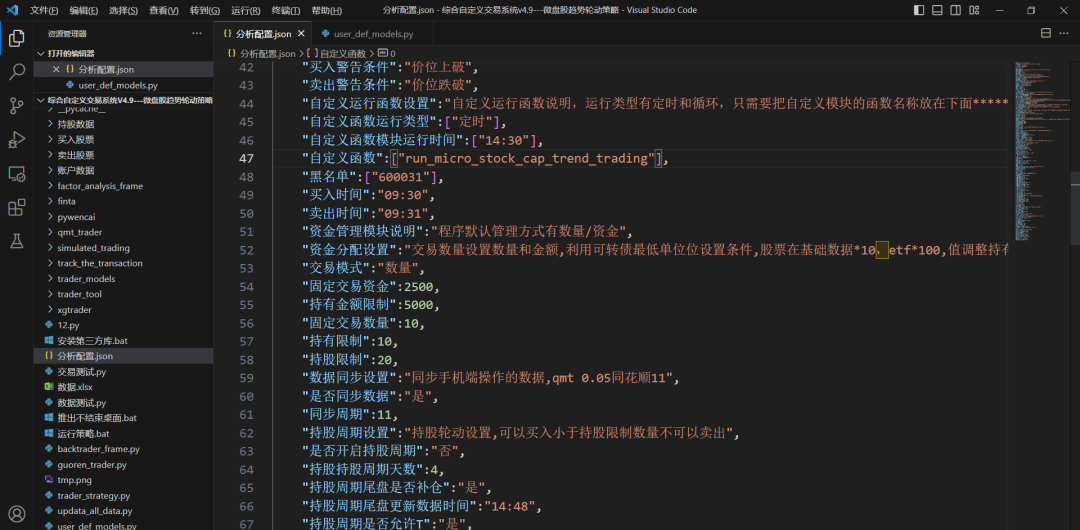Open 数据.xlsx file

tap(124, 387)
